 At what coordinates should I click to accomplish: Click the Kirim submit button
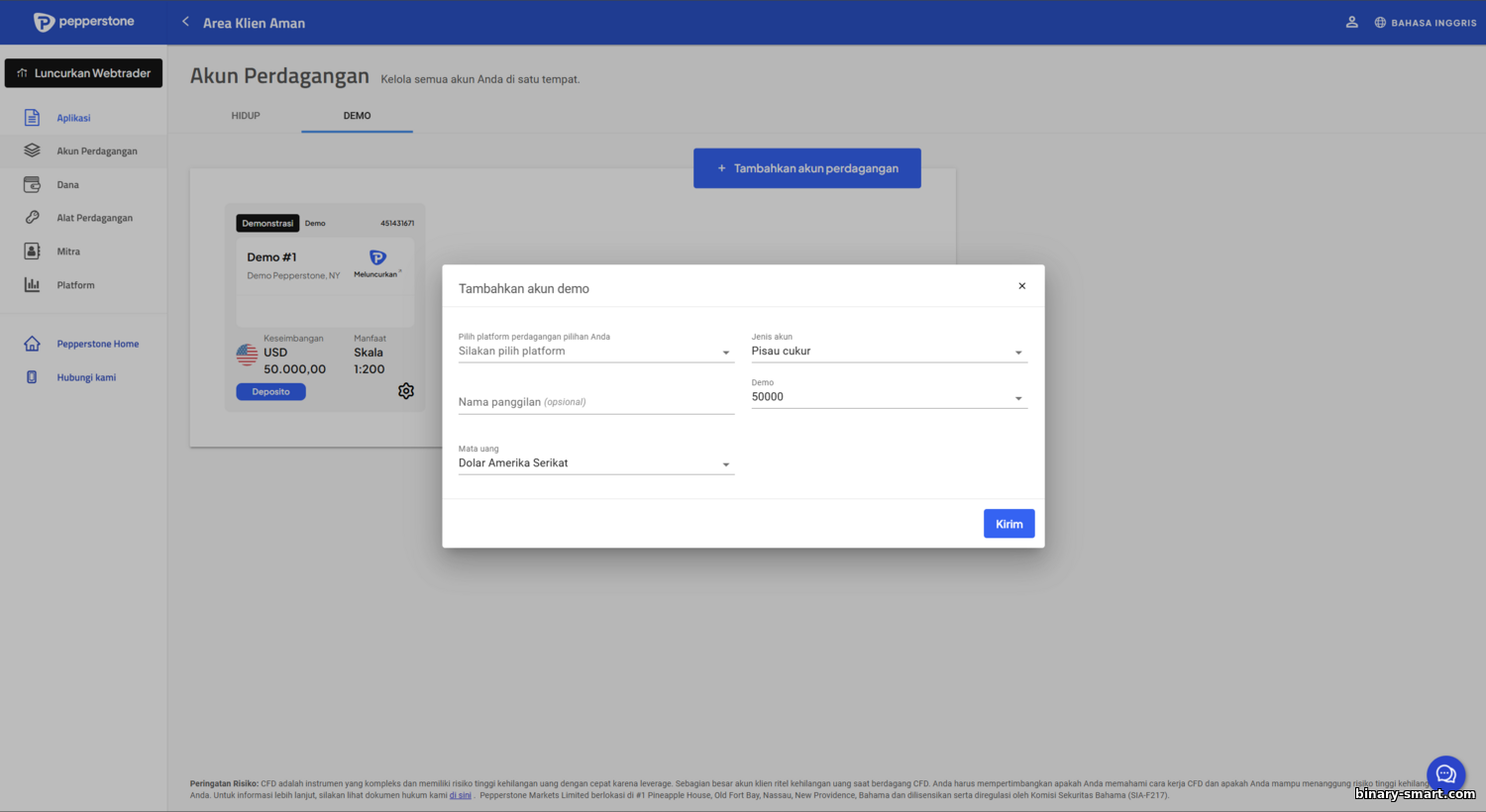1008,524
